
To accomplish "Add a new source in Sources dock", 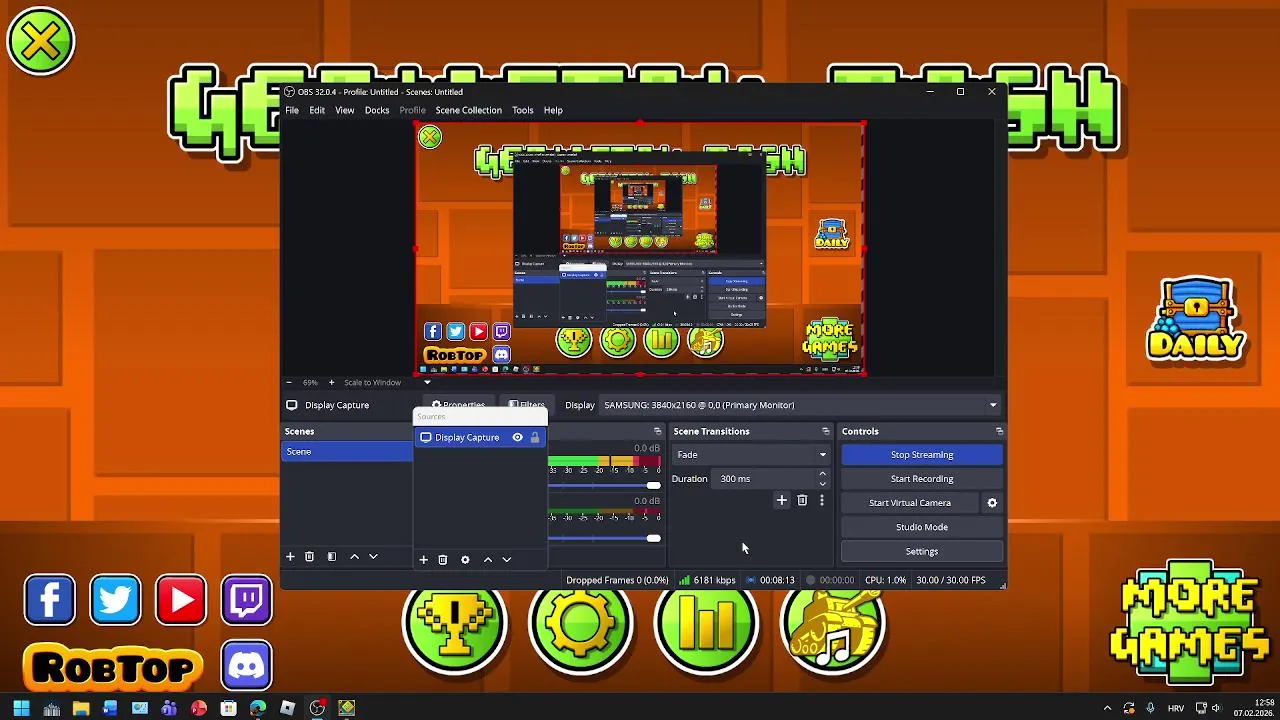I will tap(423, 560).
